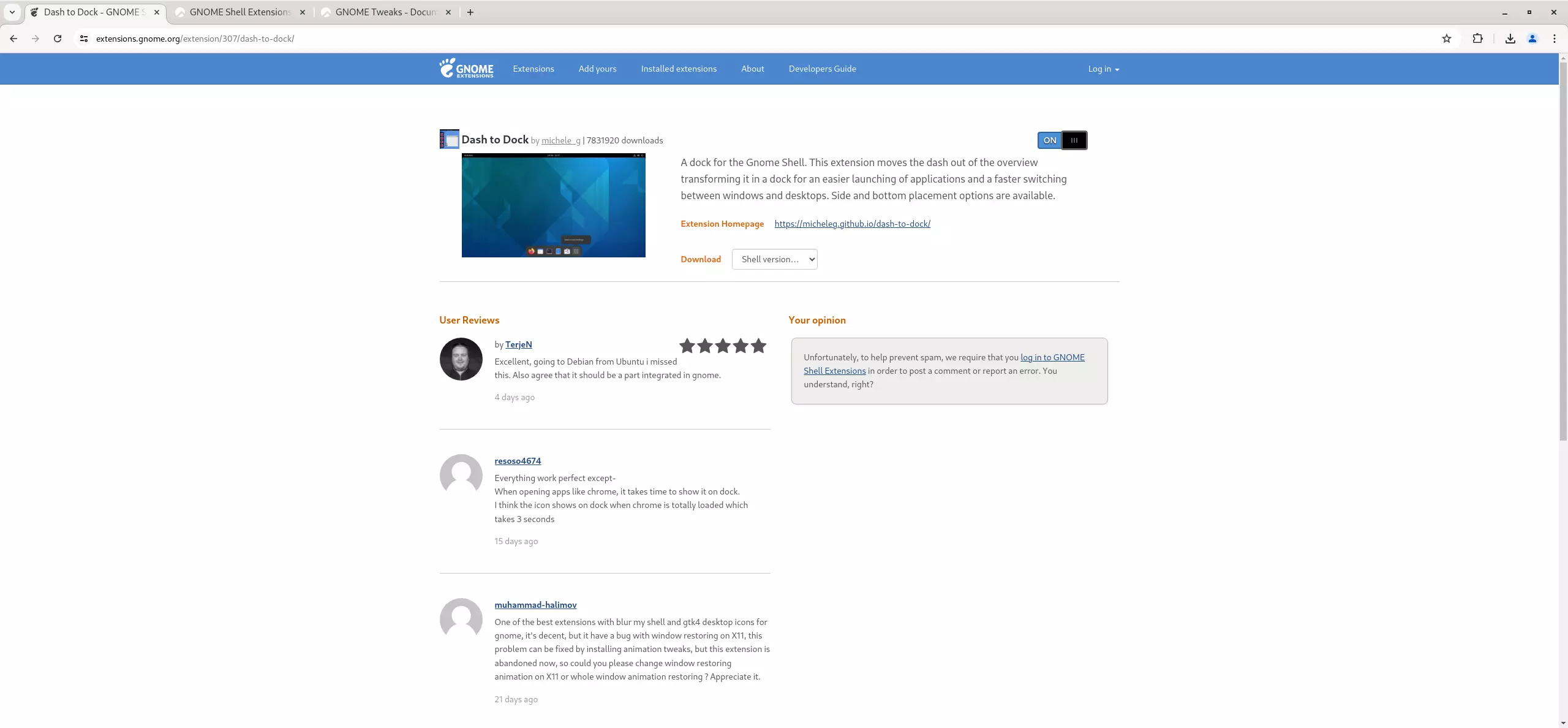The height and width of the screenshot is (728, 1568).
Task: Open the Log in dropdown menu
Action: [1102, 68]
